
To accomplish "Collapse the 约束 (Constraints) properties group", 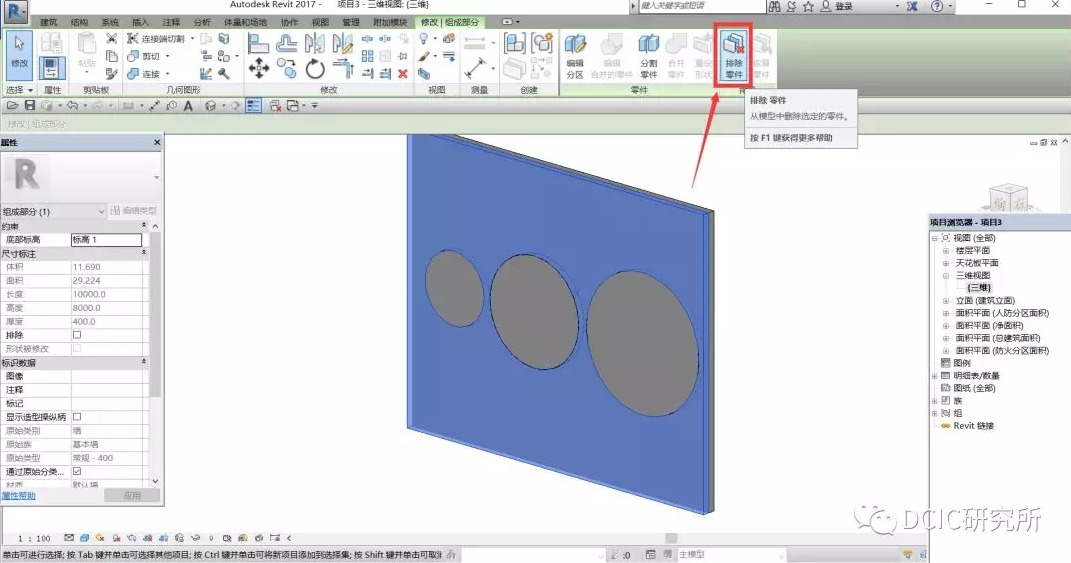I will pyautogui.click(x=143, y=225).
